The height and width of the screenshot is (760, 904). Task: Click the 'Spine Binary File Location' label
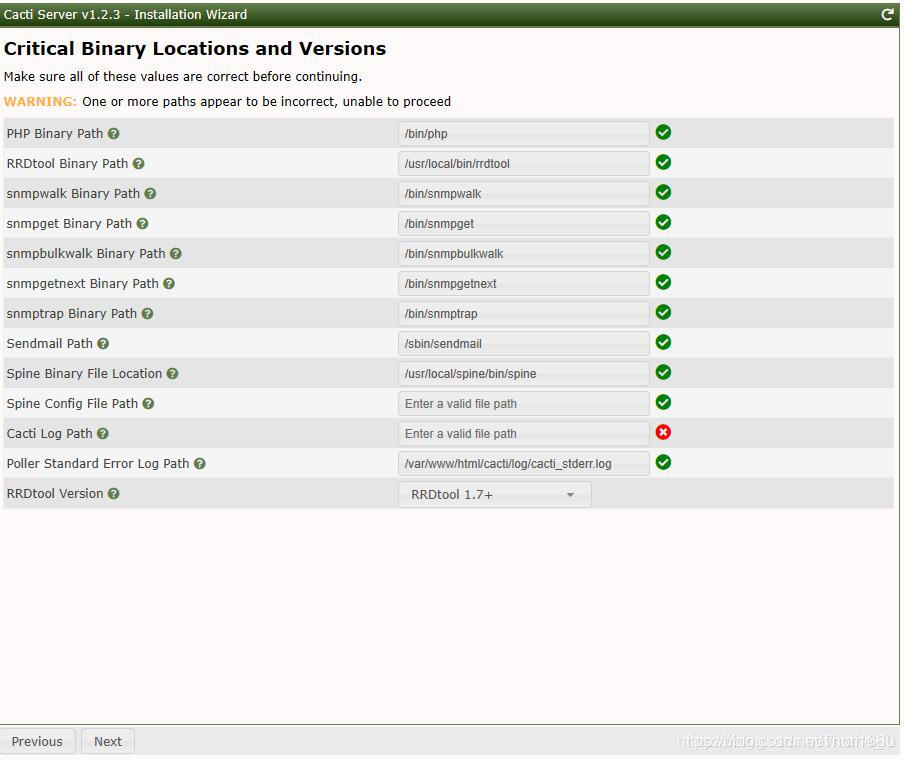coord(84,374)
